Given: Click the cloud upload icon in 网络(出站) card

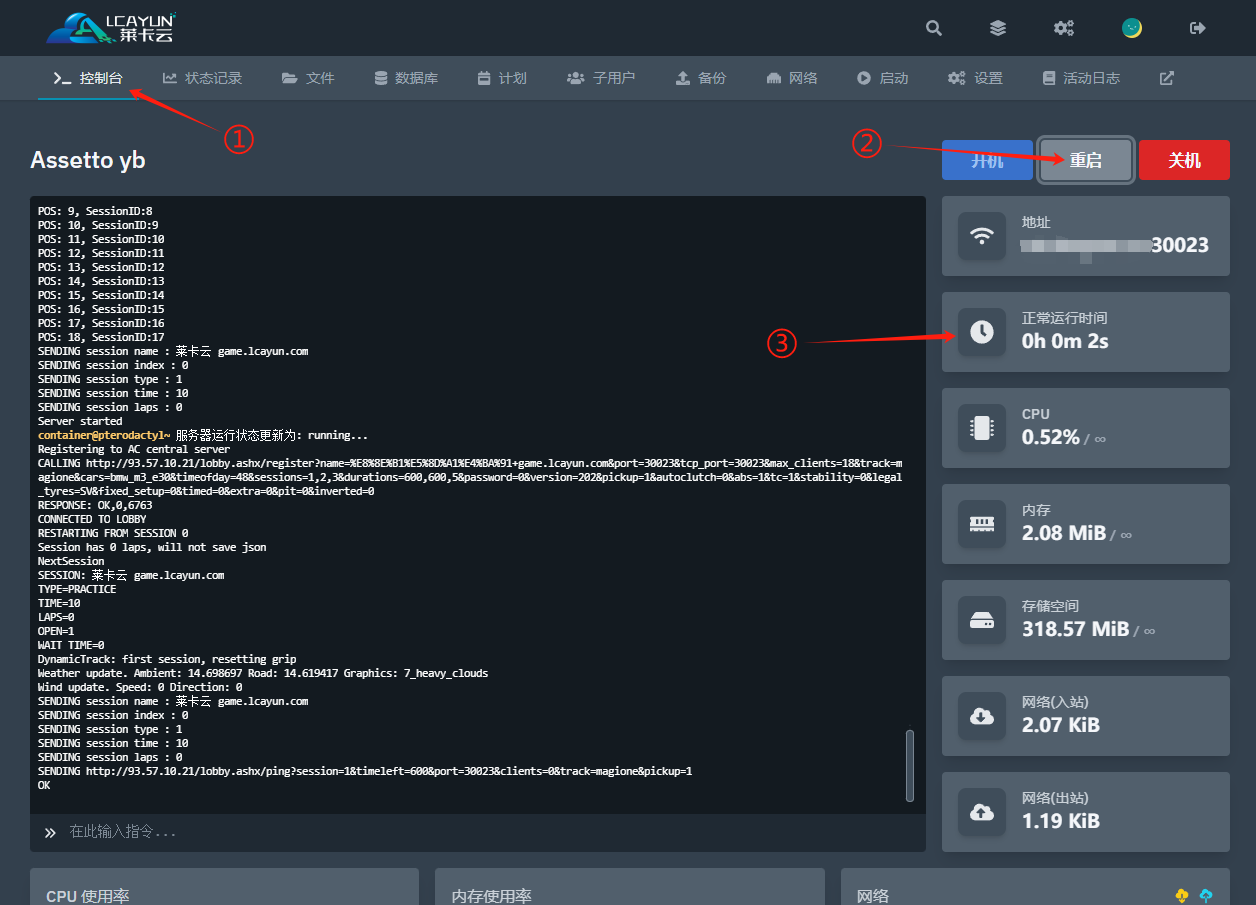Looking at the screenshot, I should [982, 812].
